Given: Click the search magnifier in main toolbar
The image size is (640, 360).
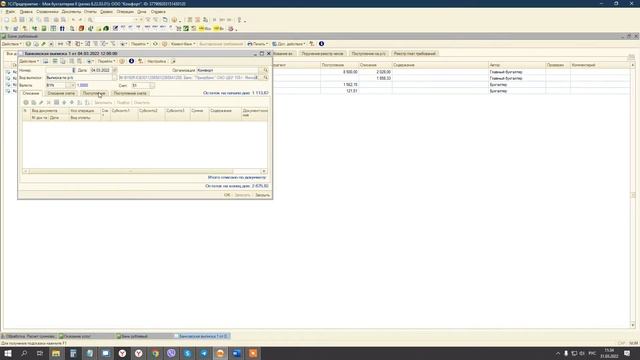Looking at the screenshot, I should pos(90,20).
